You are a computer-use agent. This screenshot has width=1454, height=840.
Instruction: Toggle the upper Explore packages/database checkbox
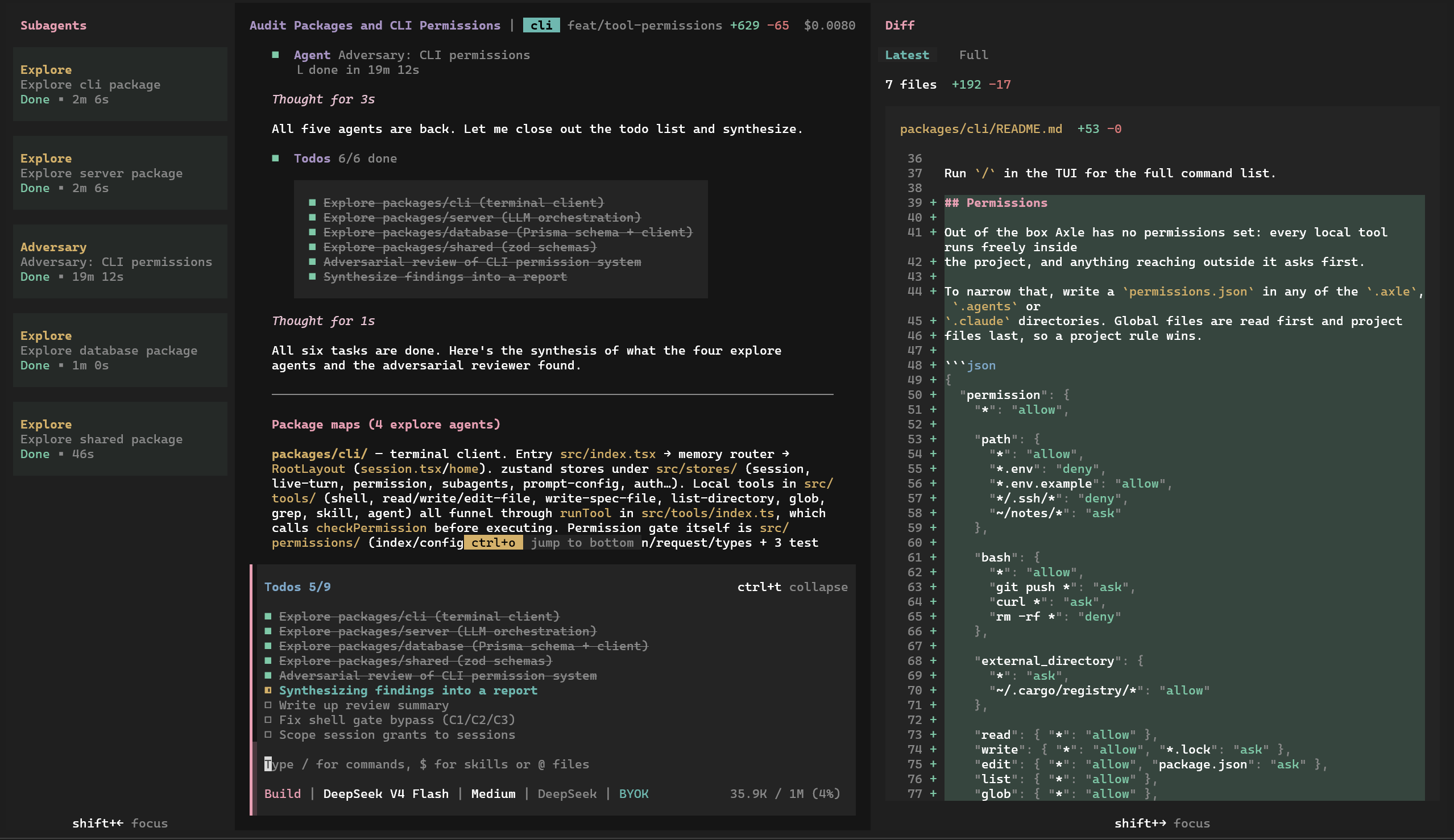(x=312, y=232)
